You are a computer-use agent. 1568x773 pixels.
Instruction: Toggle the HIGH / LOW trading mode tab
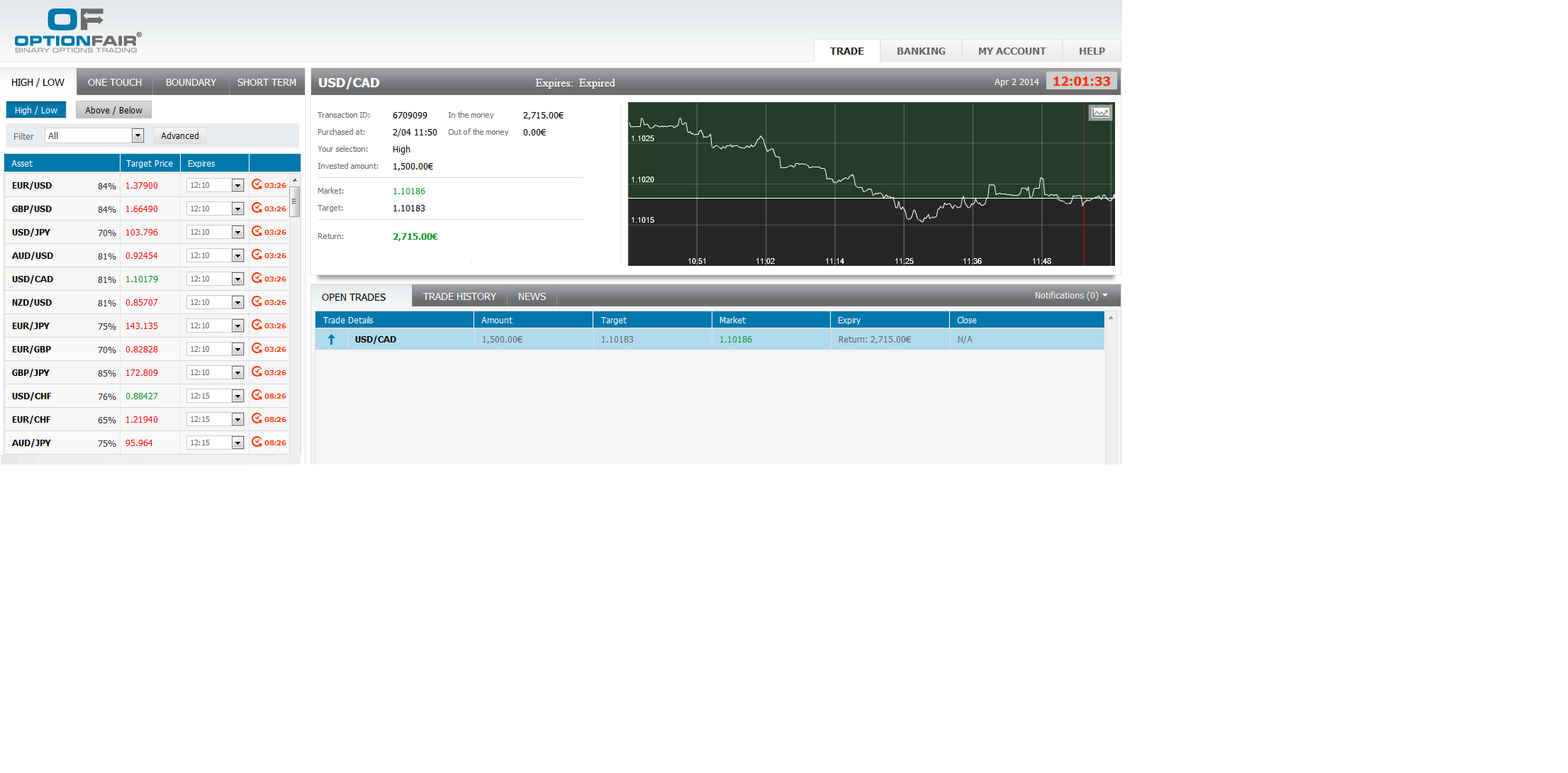(x=37, y=82)
